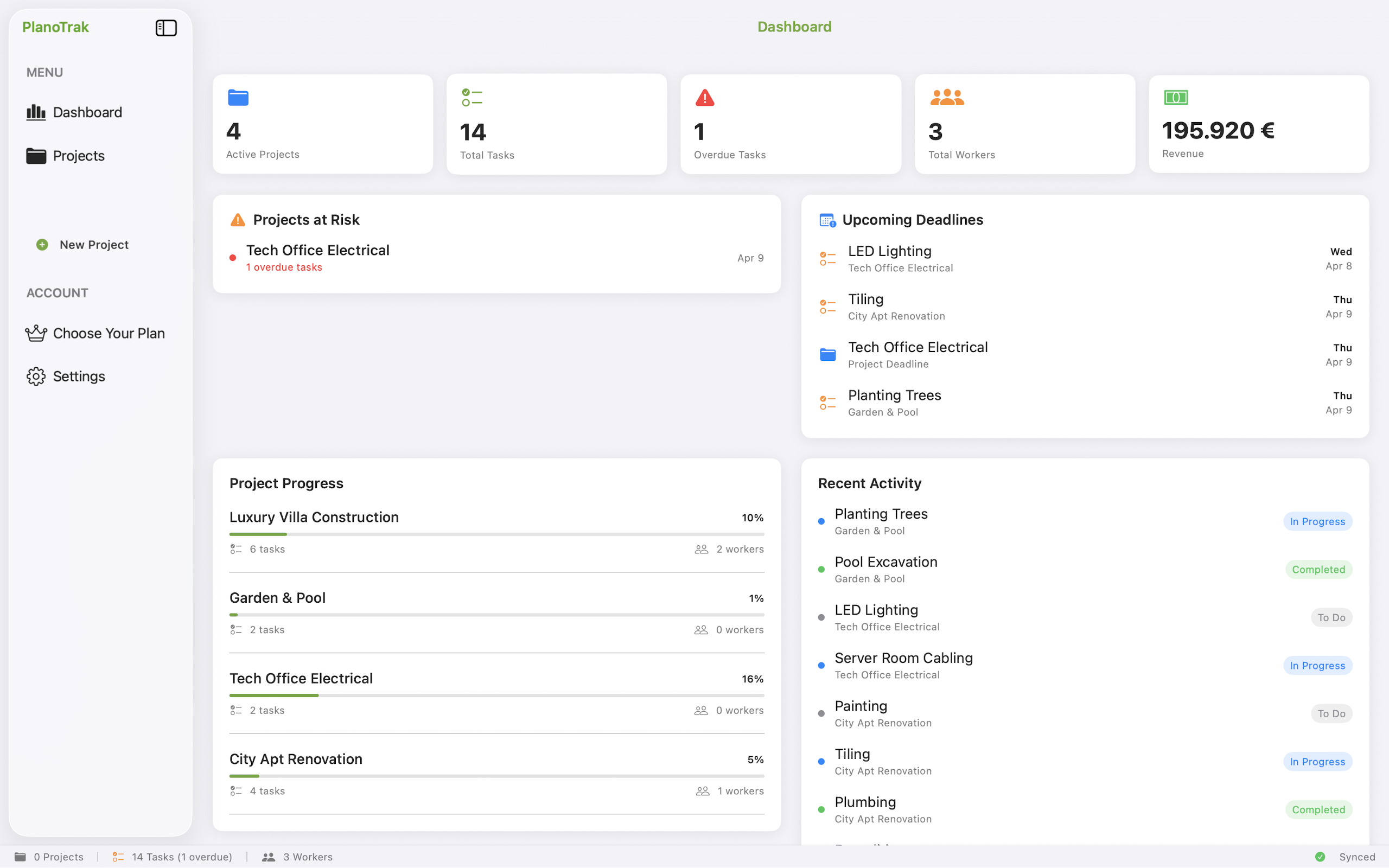Click the Upcoming Deadlines calendar icon
1389x868 pixels.
(827, 220)
